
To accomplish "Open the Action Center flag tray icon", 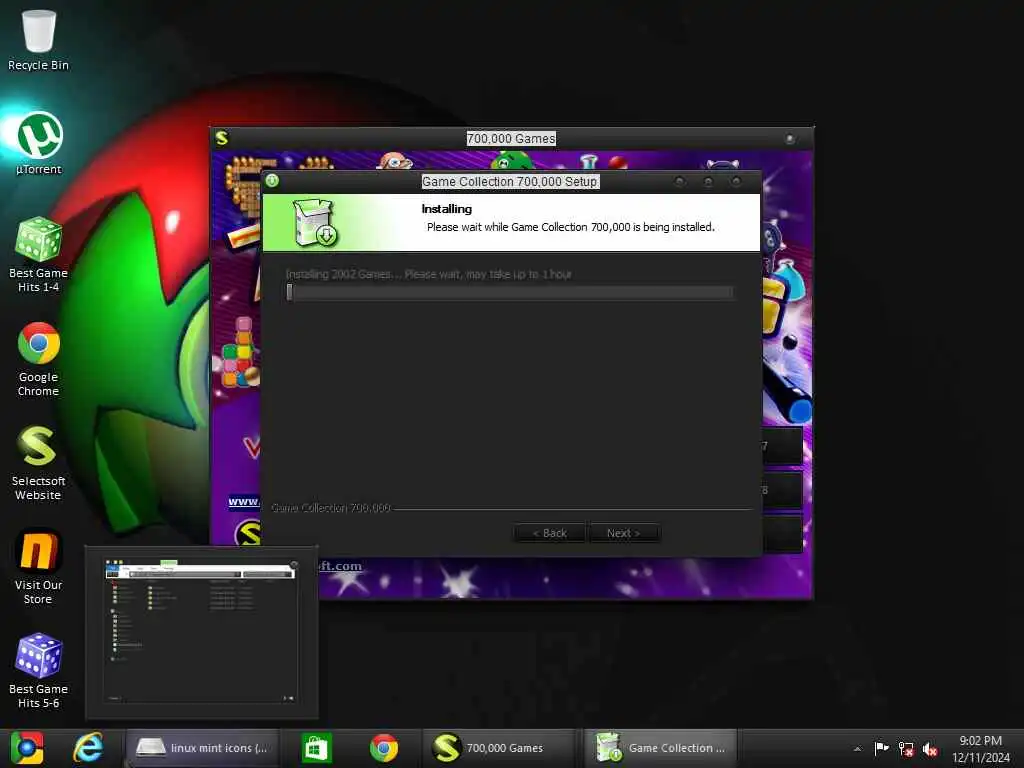I will pyautogui.click(x=882, y=748).
